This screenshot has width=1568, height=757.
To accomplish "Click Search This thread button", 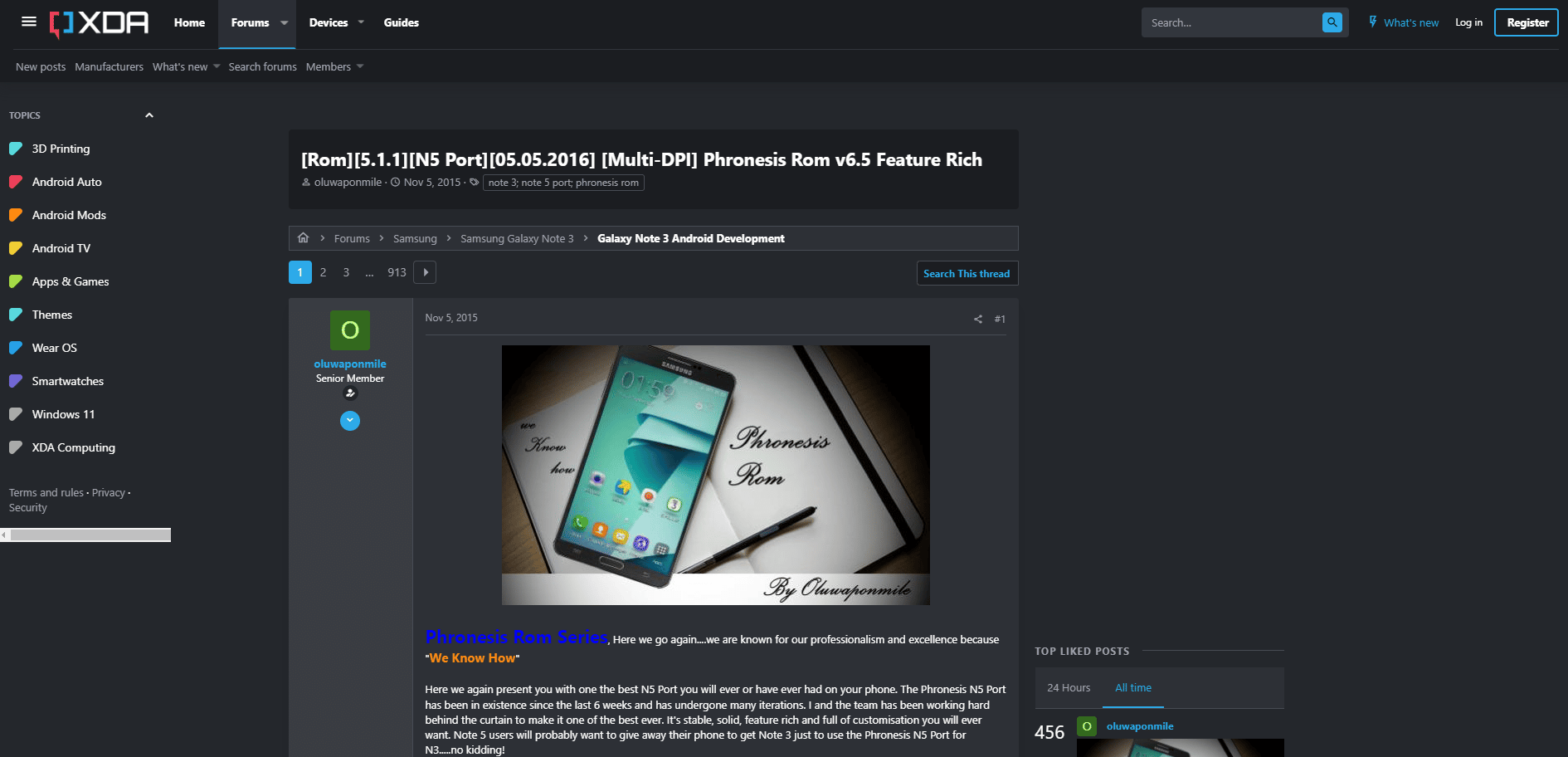I will (x=967, y=274).
